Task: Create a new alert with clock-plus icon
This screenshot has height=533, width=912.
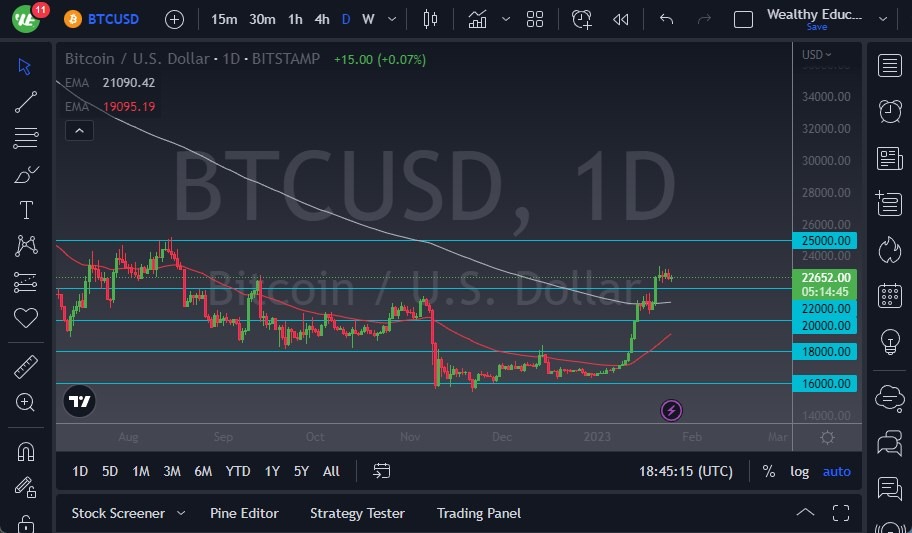Action: pos(581,19)
